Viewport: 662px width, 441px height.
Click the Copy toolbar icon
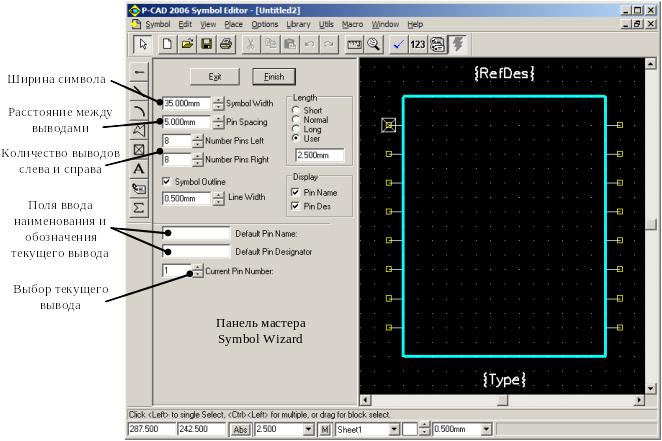pos(270,44)
